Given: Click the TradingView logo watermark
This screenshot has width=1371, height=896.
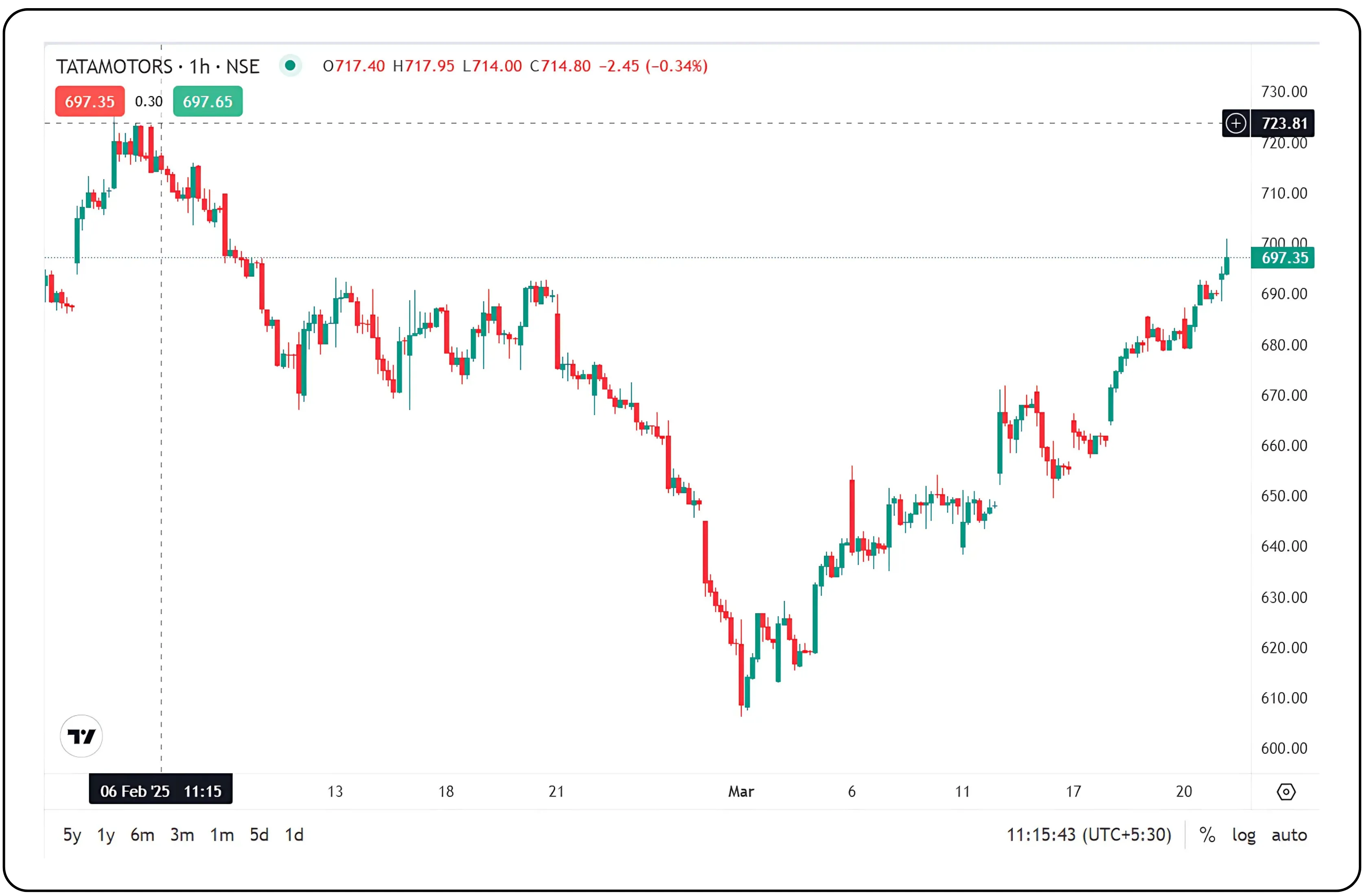Looking at the screenshot, I should (x=81, y=736).
